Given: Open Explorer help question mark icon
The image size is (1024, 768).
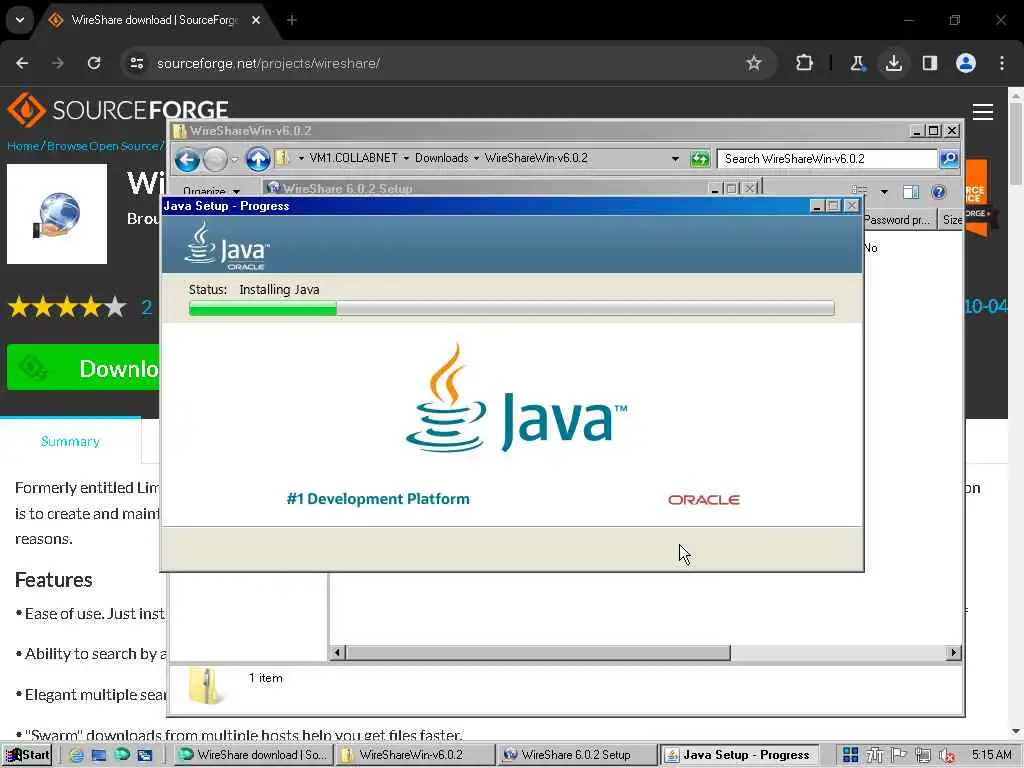Looking at the screenshot, I should click(938, 192).
